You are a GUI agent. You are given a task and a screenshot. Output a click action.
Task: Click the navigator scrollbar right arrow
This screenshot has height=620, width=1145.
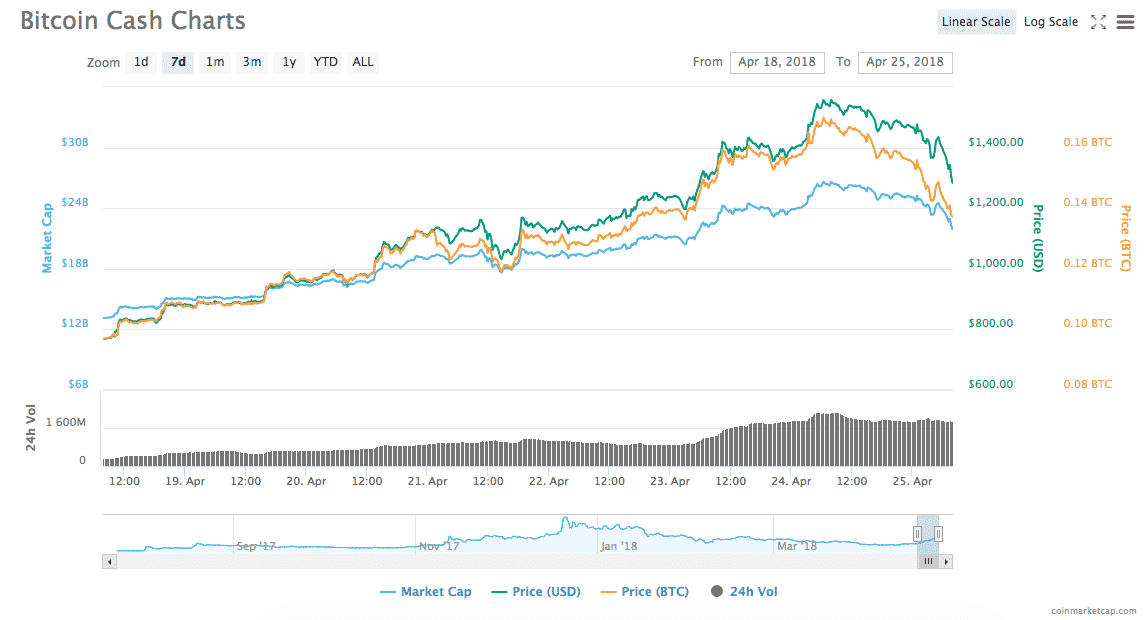click(946, 562)
